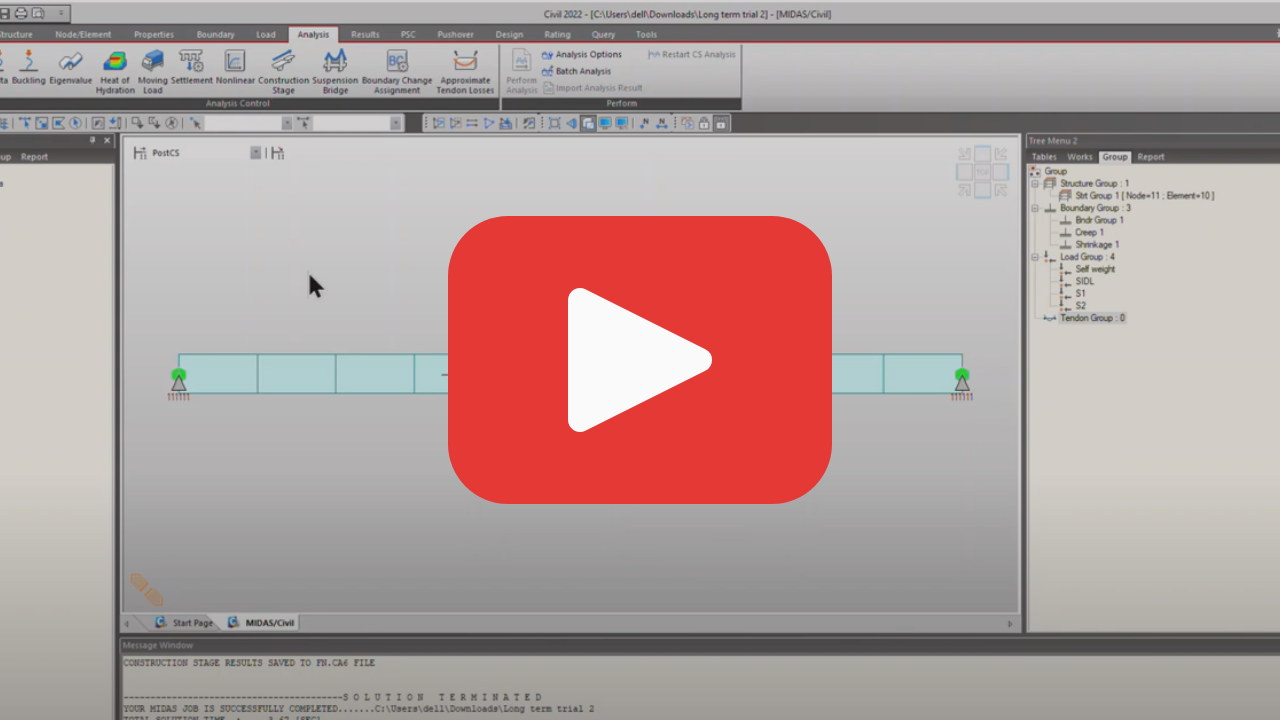
Task: Open Heat of Hydration analysis control
Action: pos(115,72)
